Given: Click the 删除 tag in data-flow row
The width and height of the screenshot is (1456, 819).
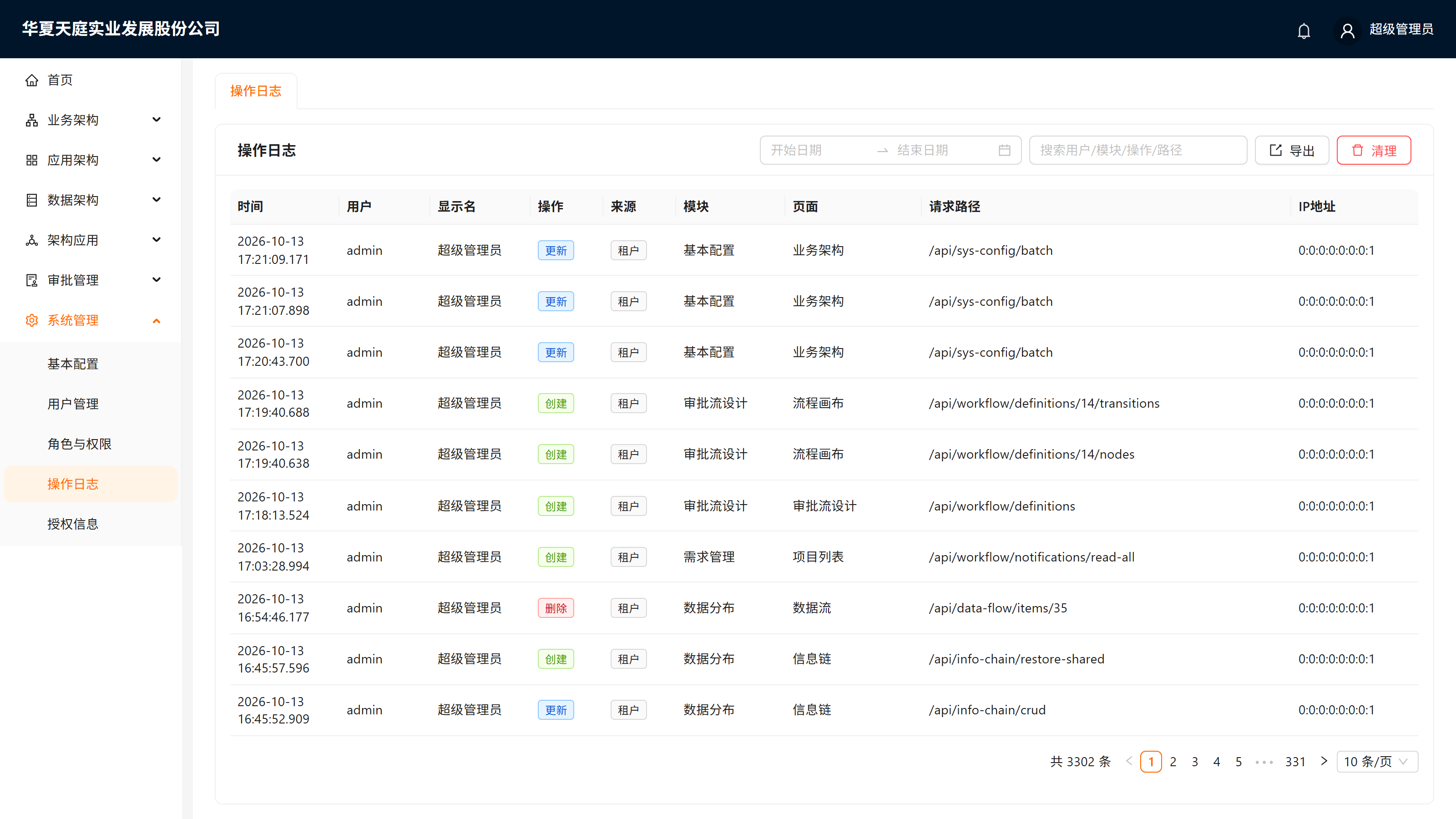Looking at the screenshot, I should [556, 608].
